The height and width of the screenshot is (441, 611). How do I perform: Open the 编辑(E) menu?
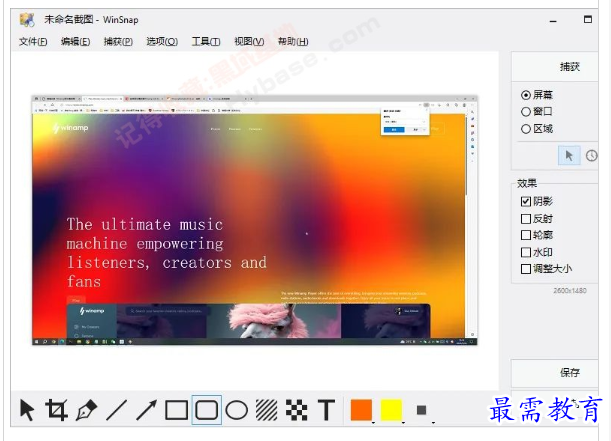pos(76,41)
